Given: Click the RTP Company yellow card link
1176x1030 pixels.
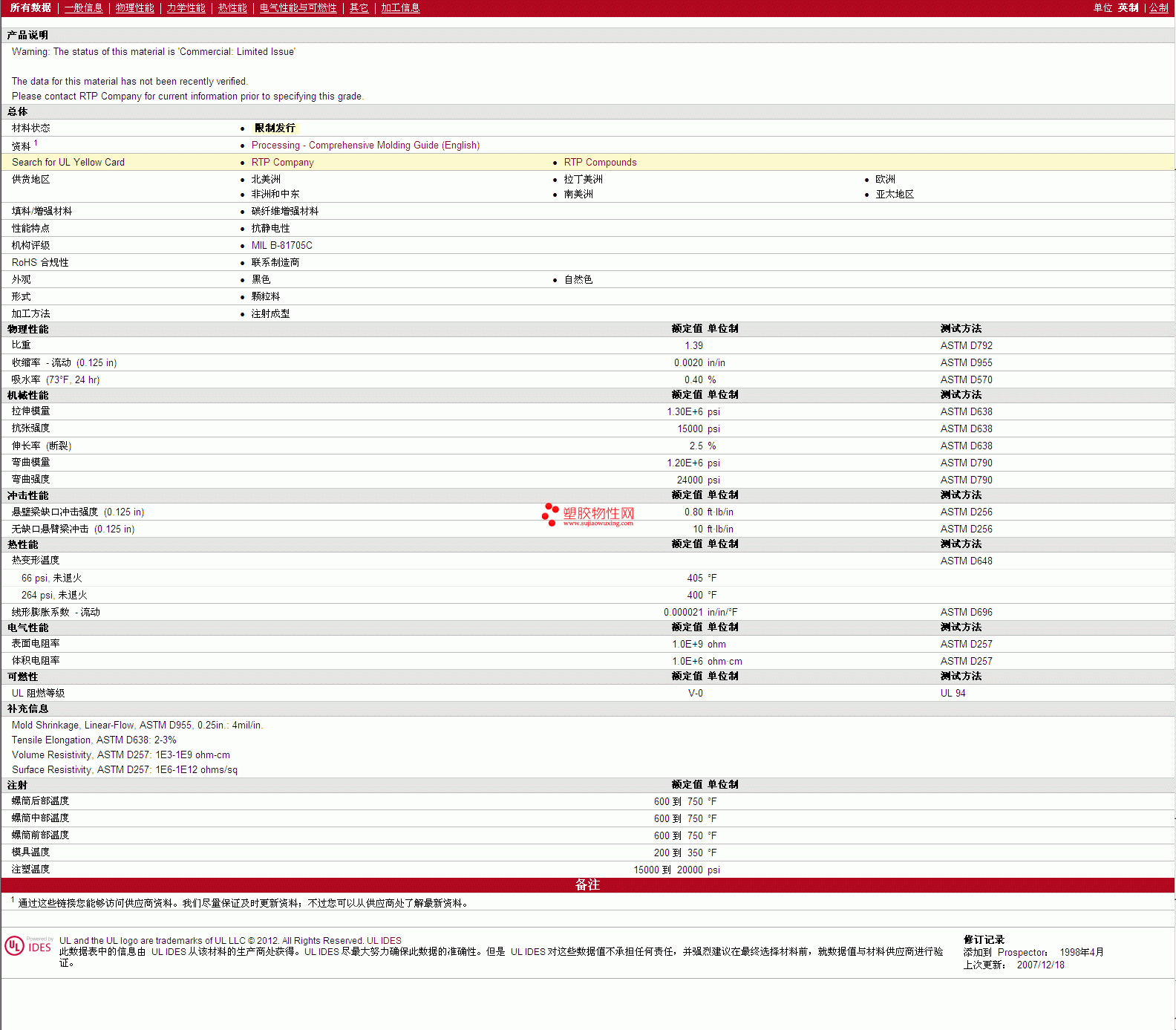Looking at the screenshot, I should (282, 163).
